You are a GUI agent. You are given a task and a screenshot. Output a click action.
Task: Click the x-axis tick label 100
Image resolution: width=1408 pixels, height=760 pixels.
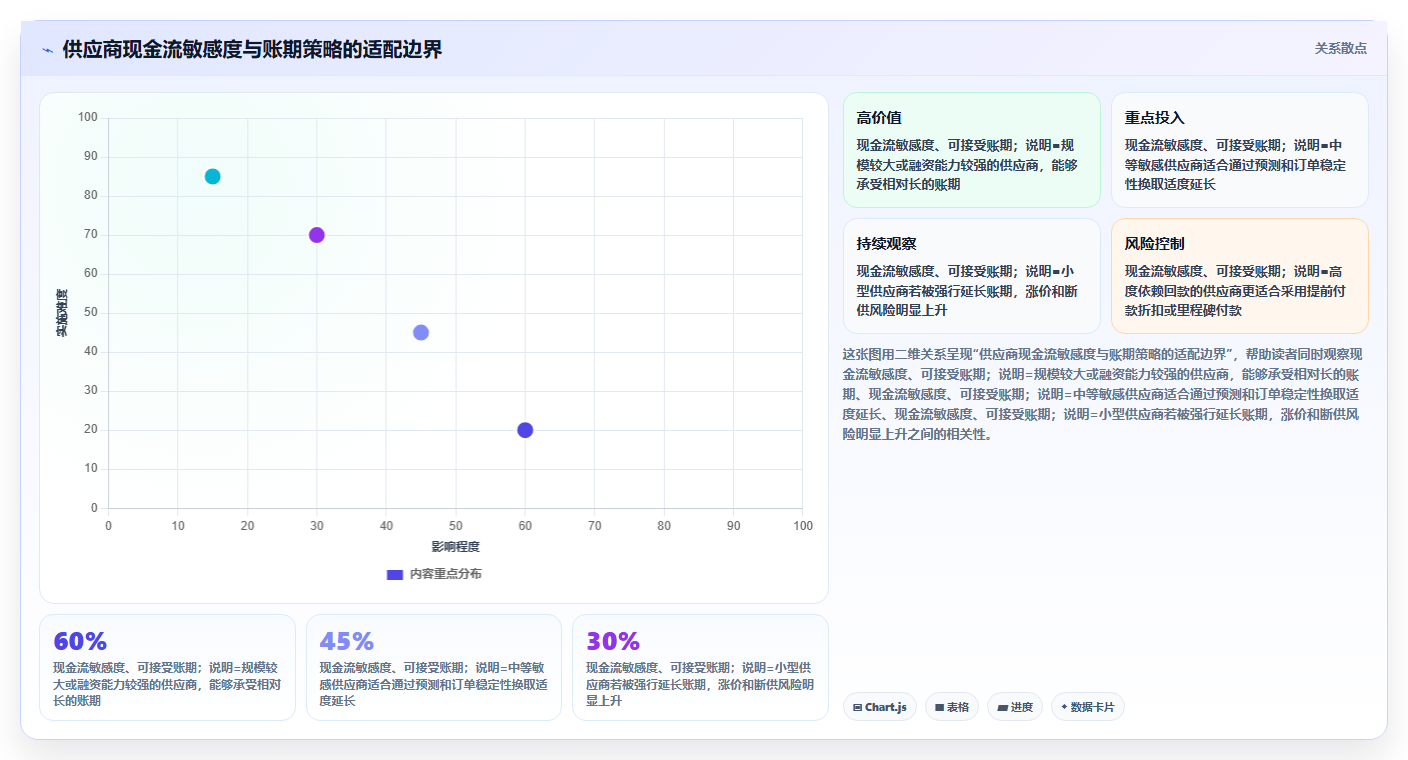tap(802, 526)
